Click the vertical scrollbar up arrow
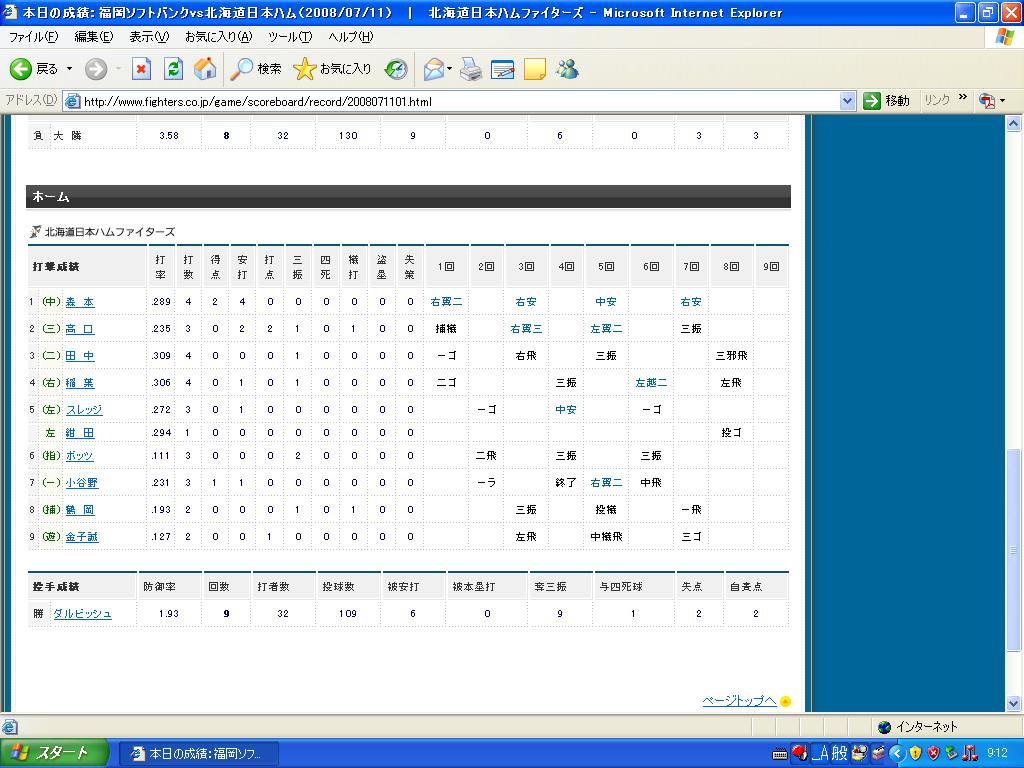Screen dimensions: 1024x768 point(1014,123)
